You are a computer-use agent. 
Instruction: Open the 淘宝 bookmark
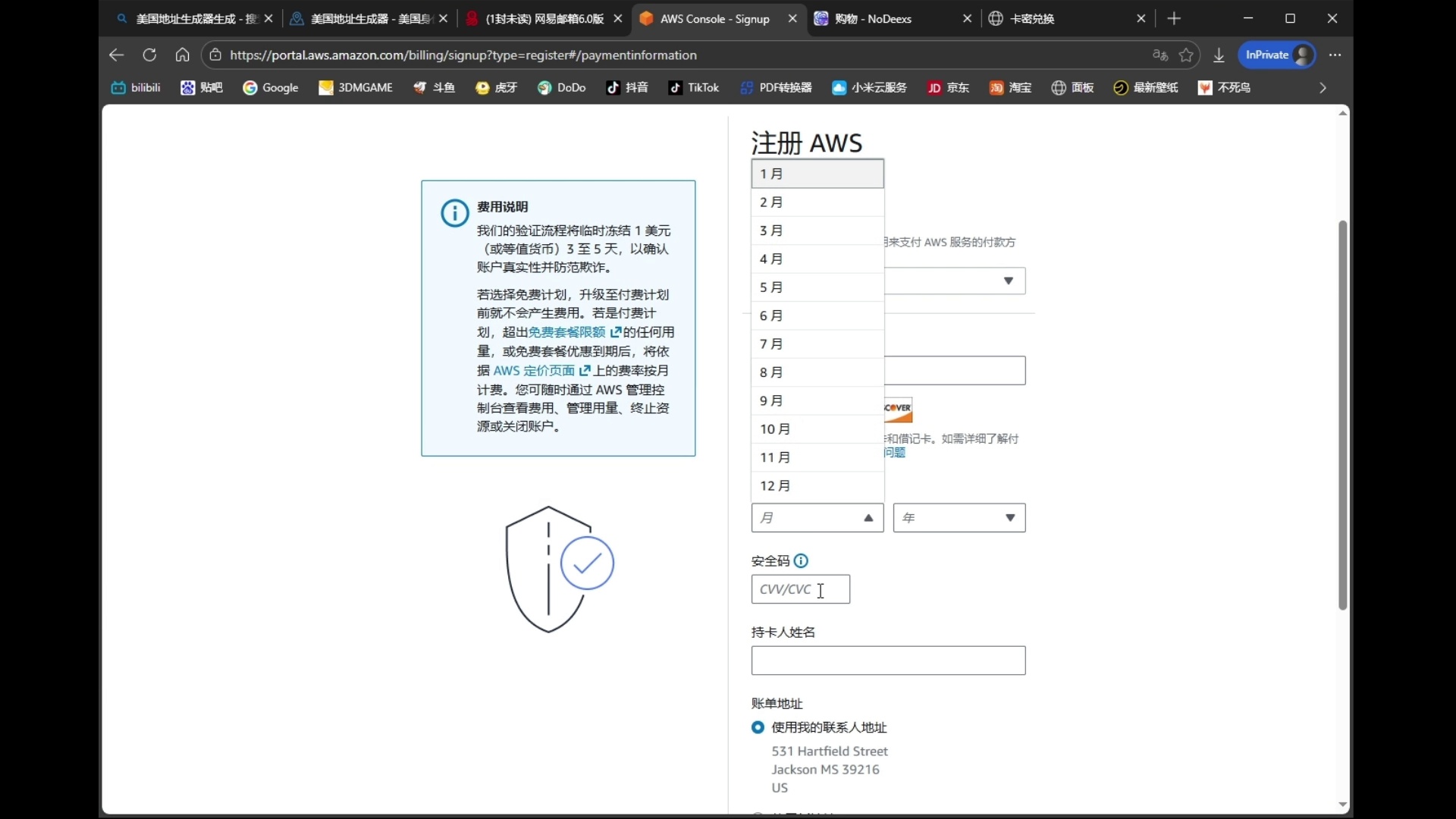coord(1010,87)
